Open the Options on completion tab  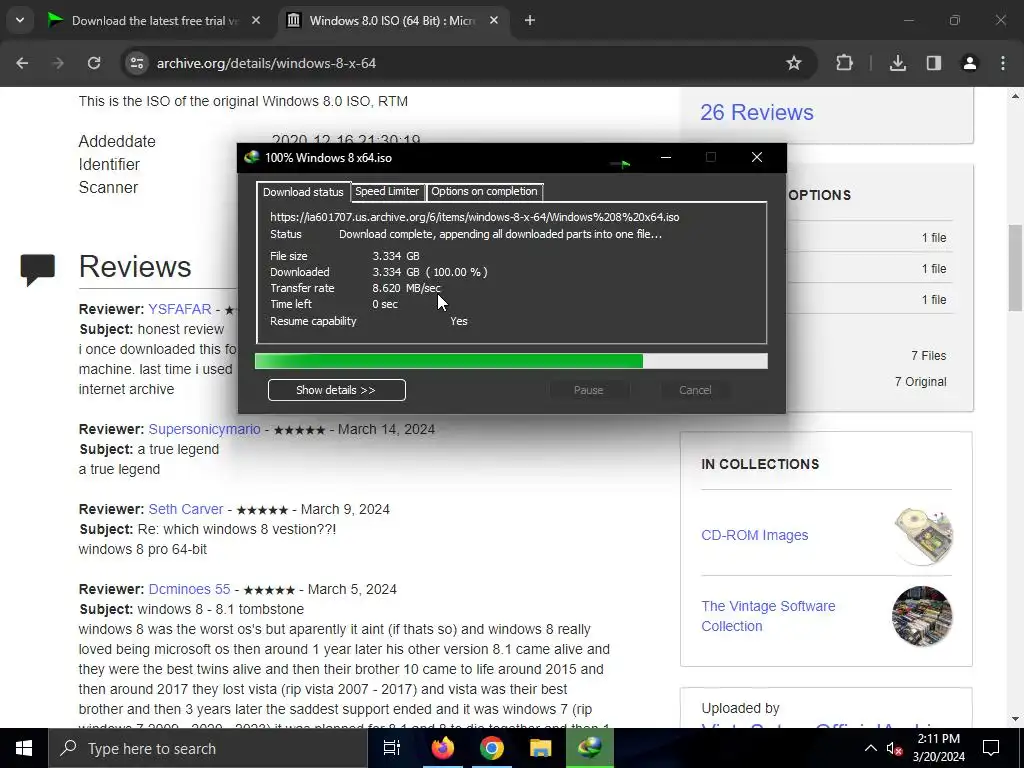pyautogui.click(x=484, y=191)
